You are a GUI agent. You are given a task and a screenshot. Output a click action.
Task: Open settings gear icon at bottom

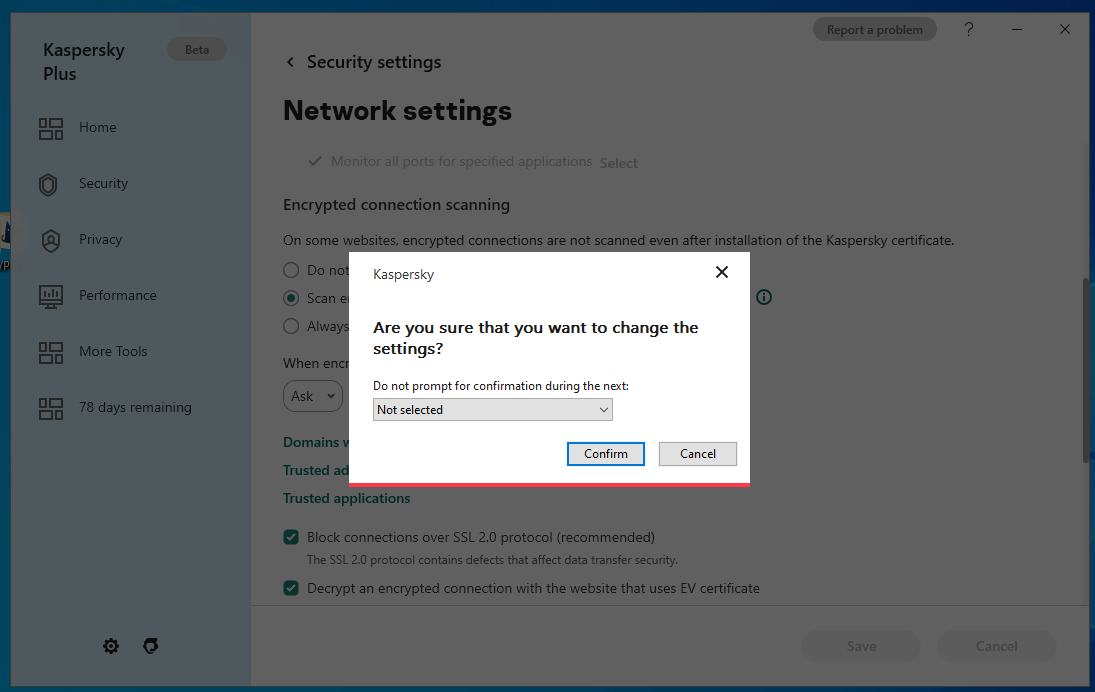tap(111, 646)
